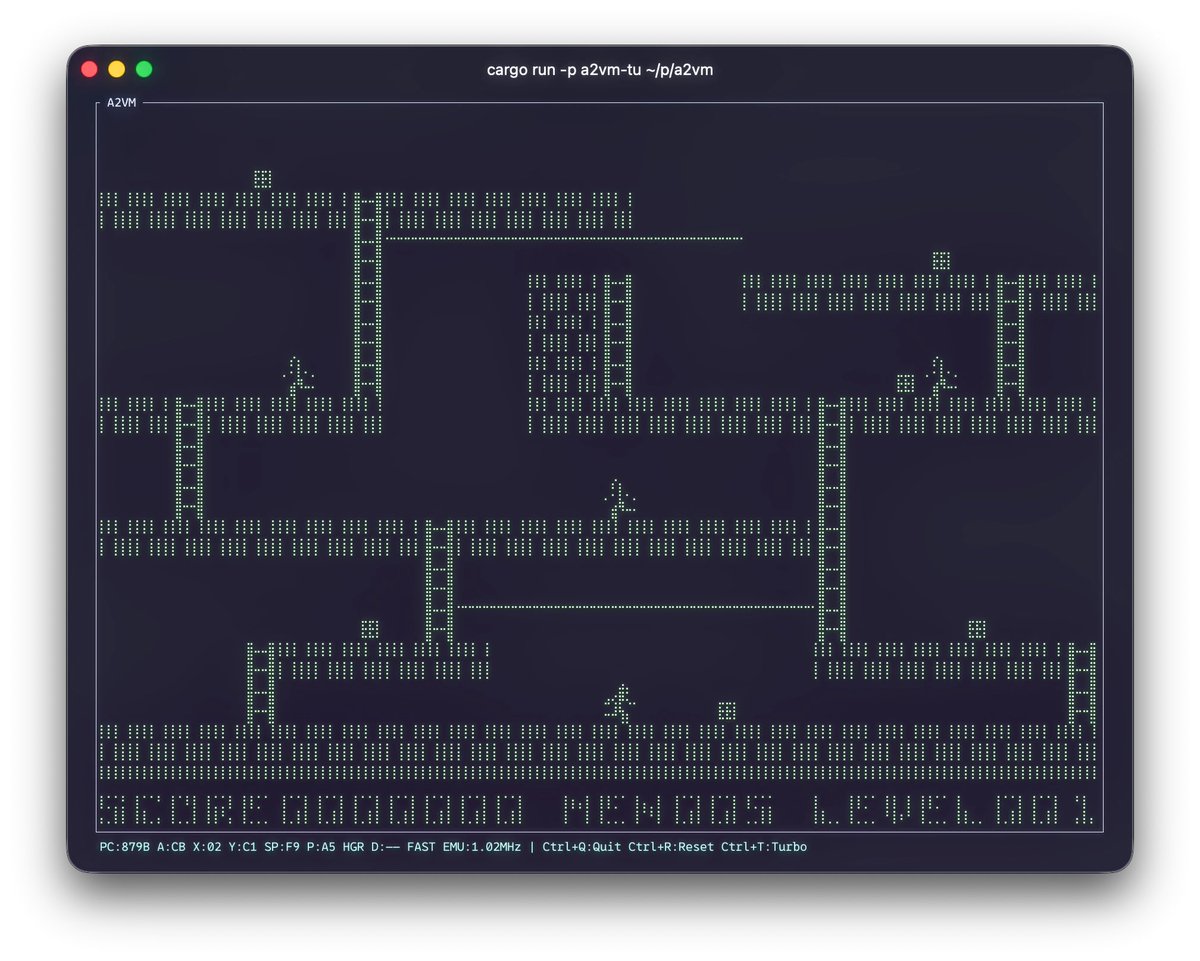Screen dimensions: 1200x961
Task: Click the short ladder at the bottom-left platform
Action: tap(262, 684)
